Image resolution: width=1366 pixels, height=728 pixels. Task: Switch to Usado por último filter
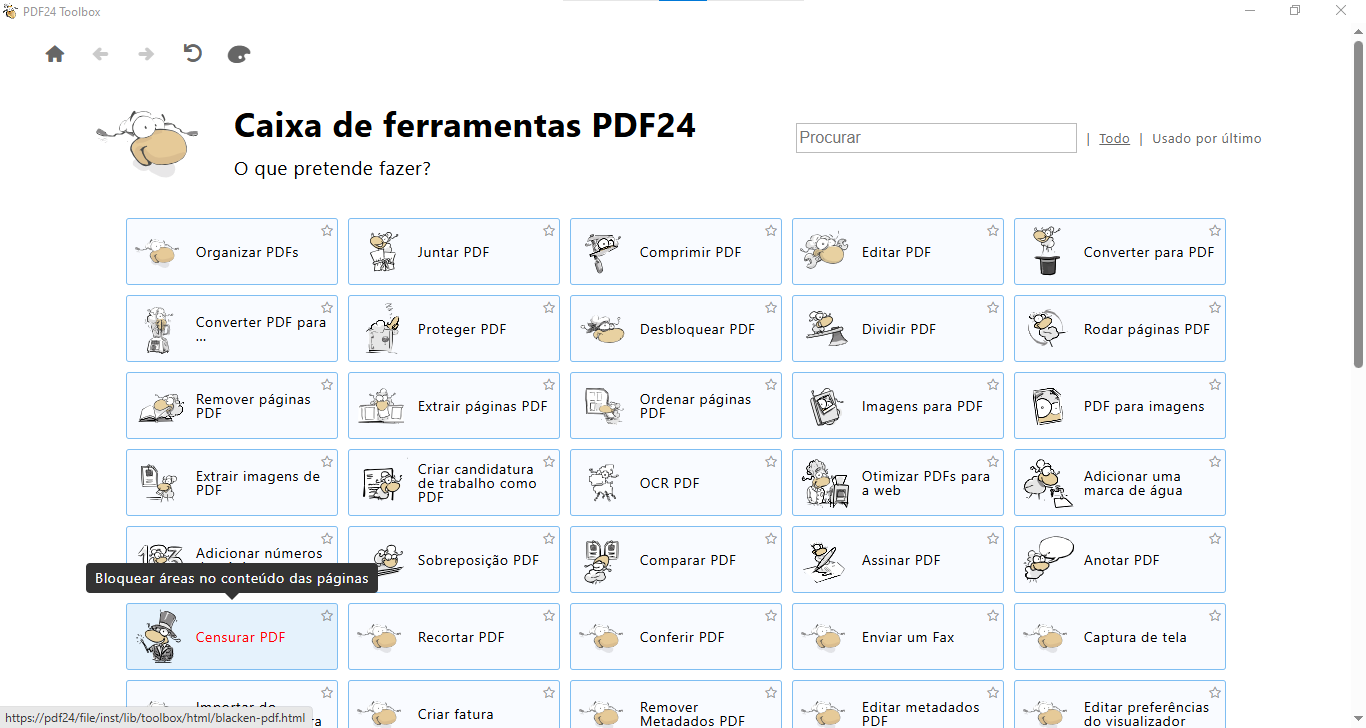coord(1206,139)
